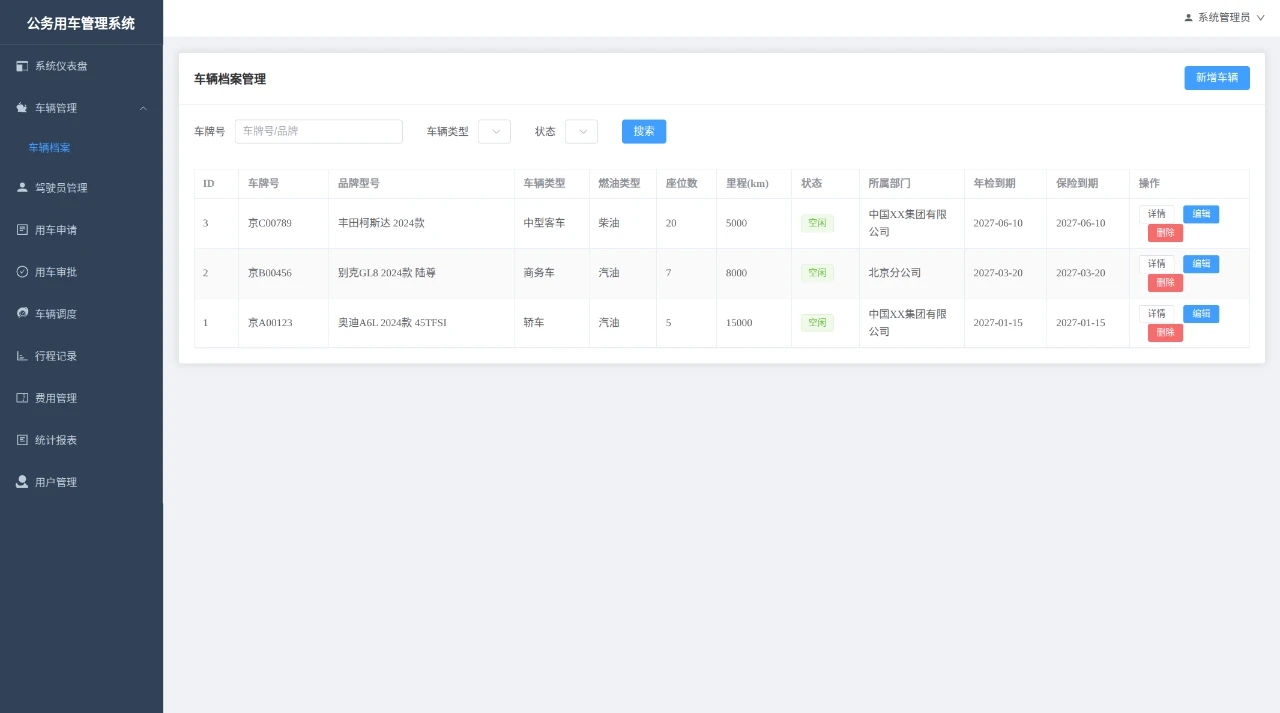Viewport: 1280px width, 713px height.
Task: Click the 新增车辆 button
Action: pos(1217,78)
